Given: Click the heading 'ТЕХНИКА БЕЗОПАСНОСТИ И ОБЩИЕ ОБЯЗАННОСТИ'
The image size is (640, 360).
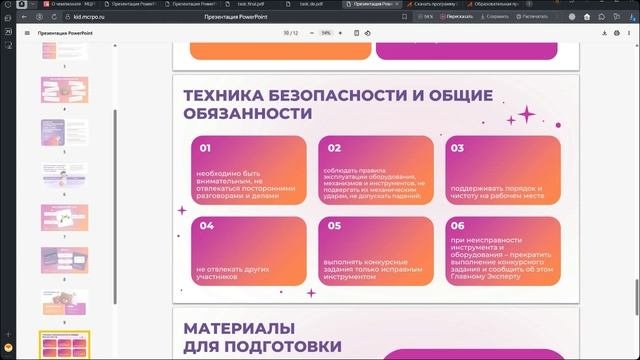Looking at the screenshot, I should pyautogui.click(x=338, y=104).
